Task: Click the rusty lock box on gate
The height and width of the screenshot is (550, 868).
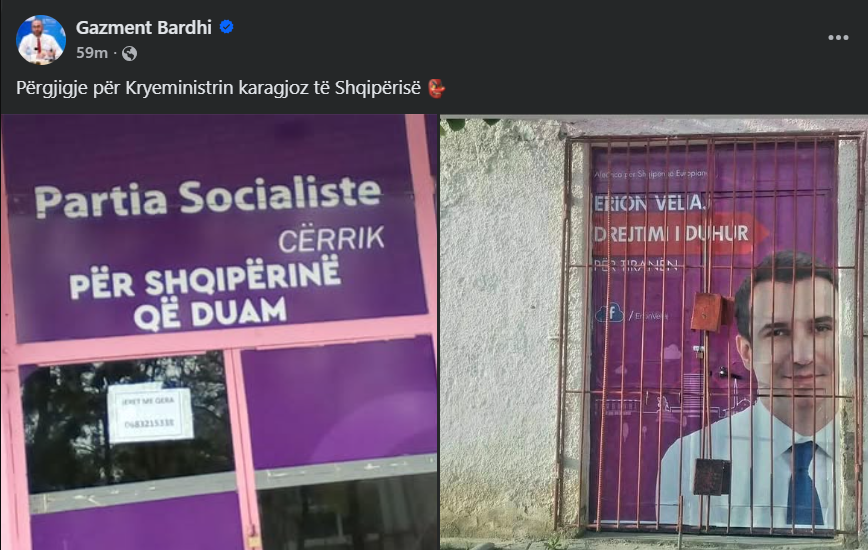Action: 709,312
